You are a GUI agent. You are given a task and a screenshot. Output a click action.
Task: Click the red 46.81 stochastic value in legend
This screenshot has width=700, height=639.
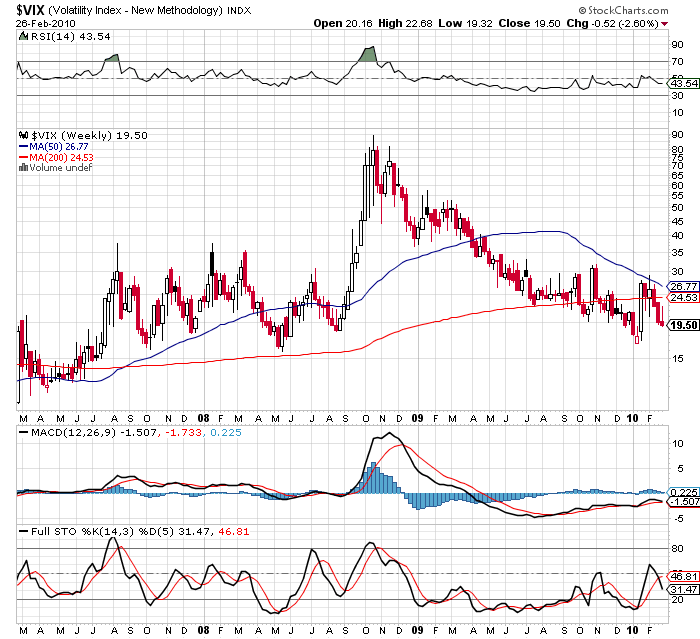click(x=233, y=531)
